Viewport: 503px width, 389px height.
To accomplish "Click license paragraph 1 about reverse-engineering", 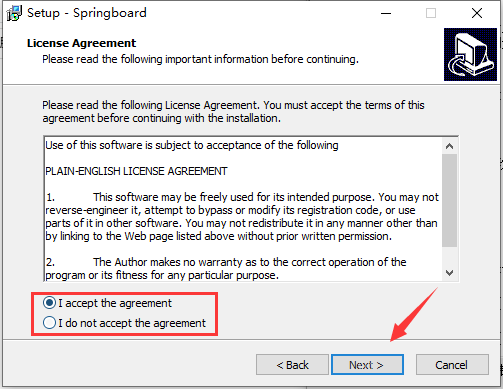I will [x=242, y=217].
